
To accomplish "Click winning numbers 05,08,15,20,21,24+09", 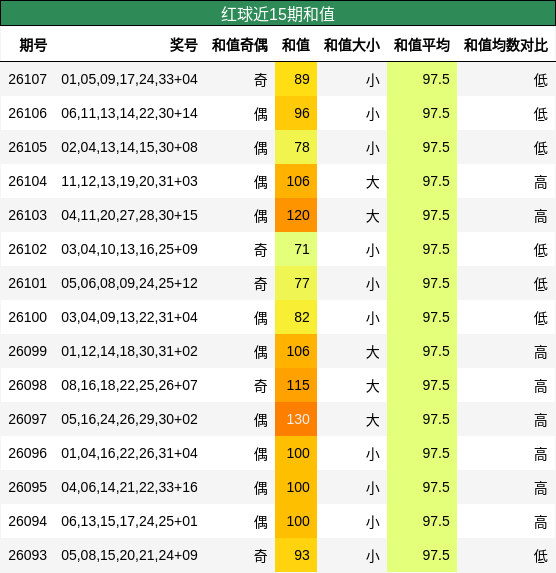I will [x=129, y=555].
